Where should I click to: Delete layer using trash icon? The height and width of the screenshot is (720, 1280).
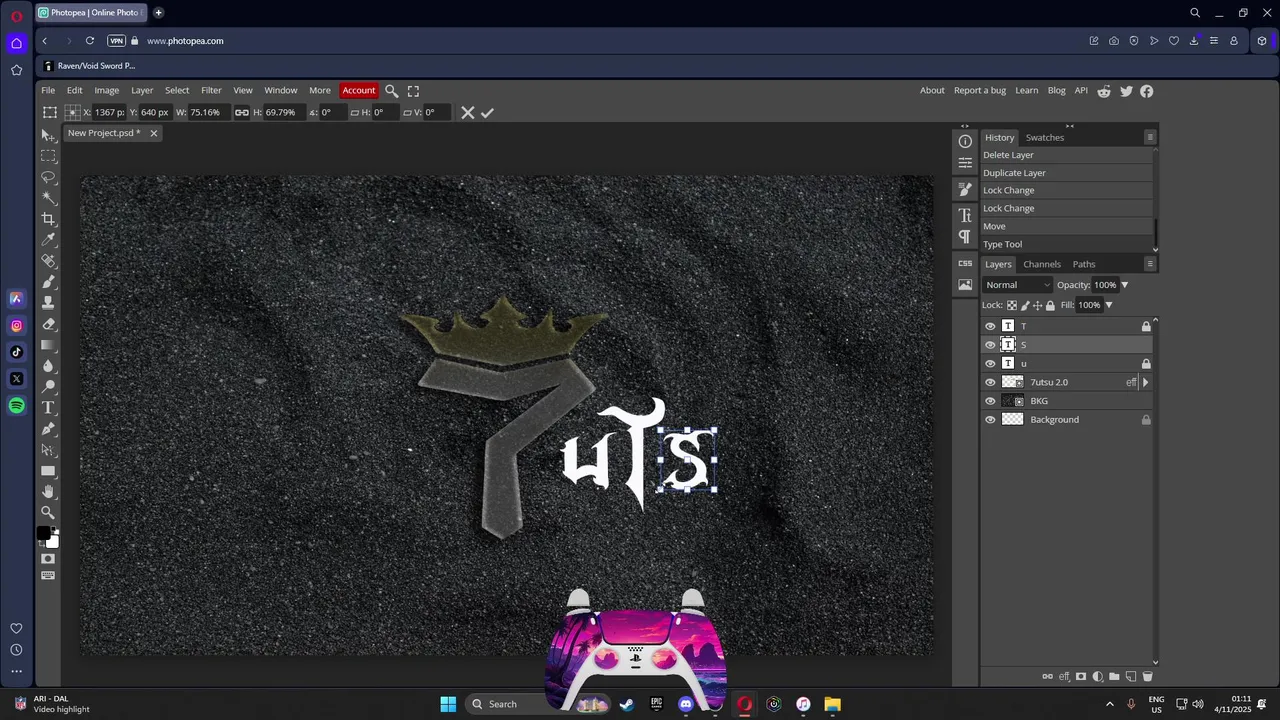coord(1147,677)
